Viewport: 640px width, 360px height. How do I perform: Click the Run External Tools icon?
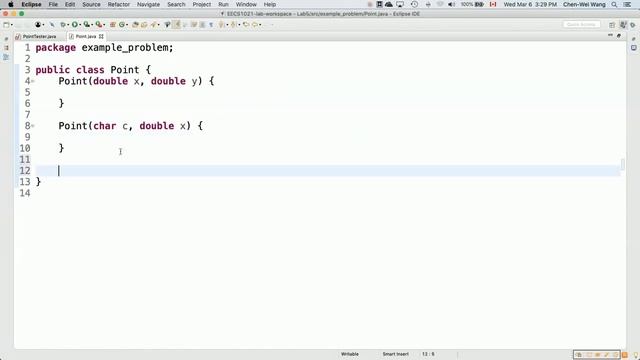(98, 24)
